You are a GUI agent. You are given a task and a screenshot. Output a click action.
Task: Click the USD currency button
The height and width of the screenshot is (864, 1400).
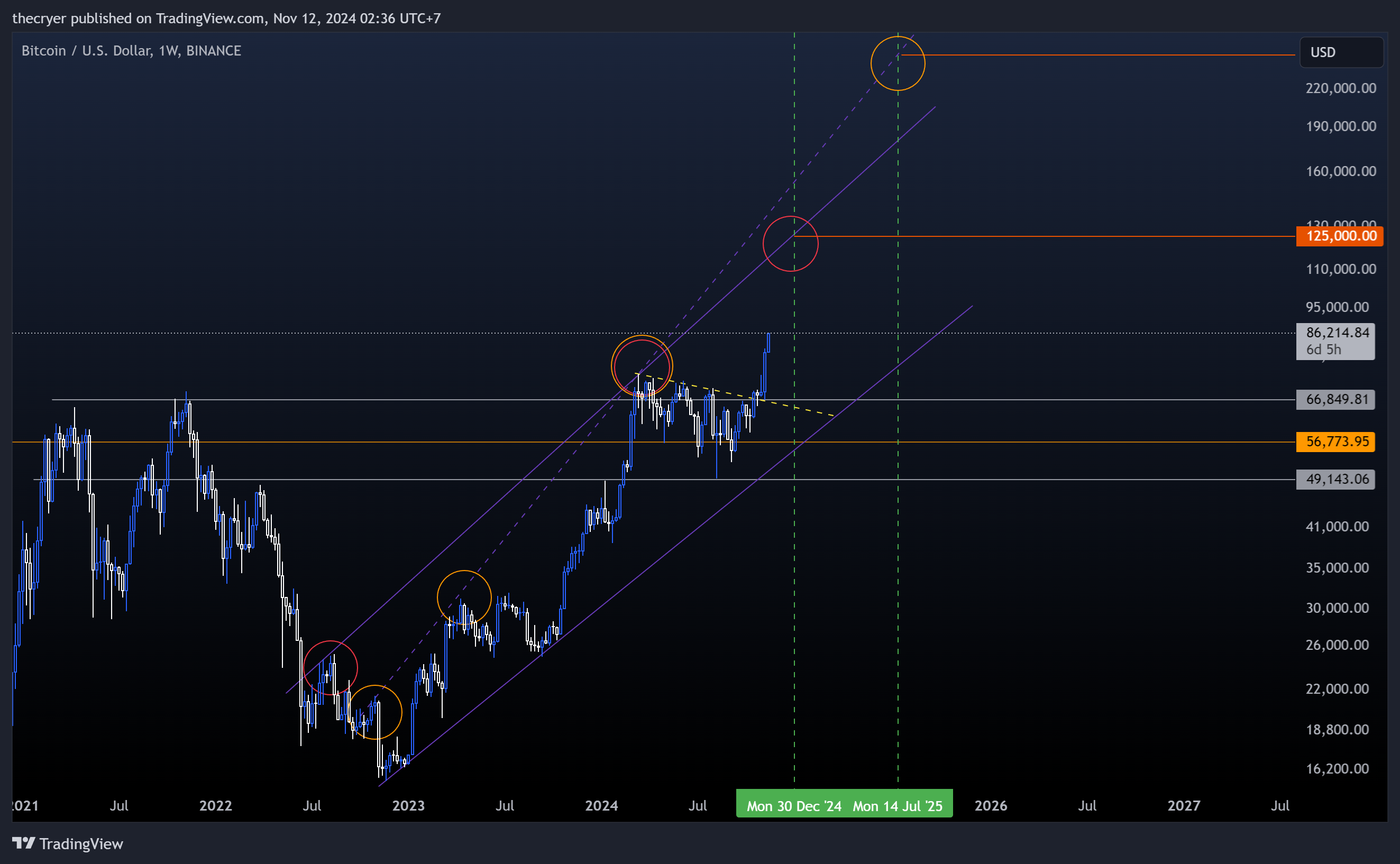pos(1341,52)
